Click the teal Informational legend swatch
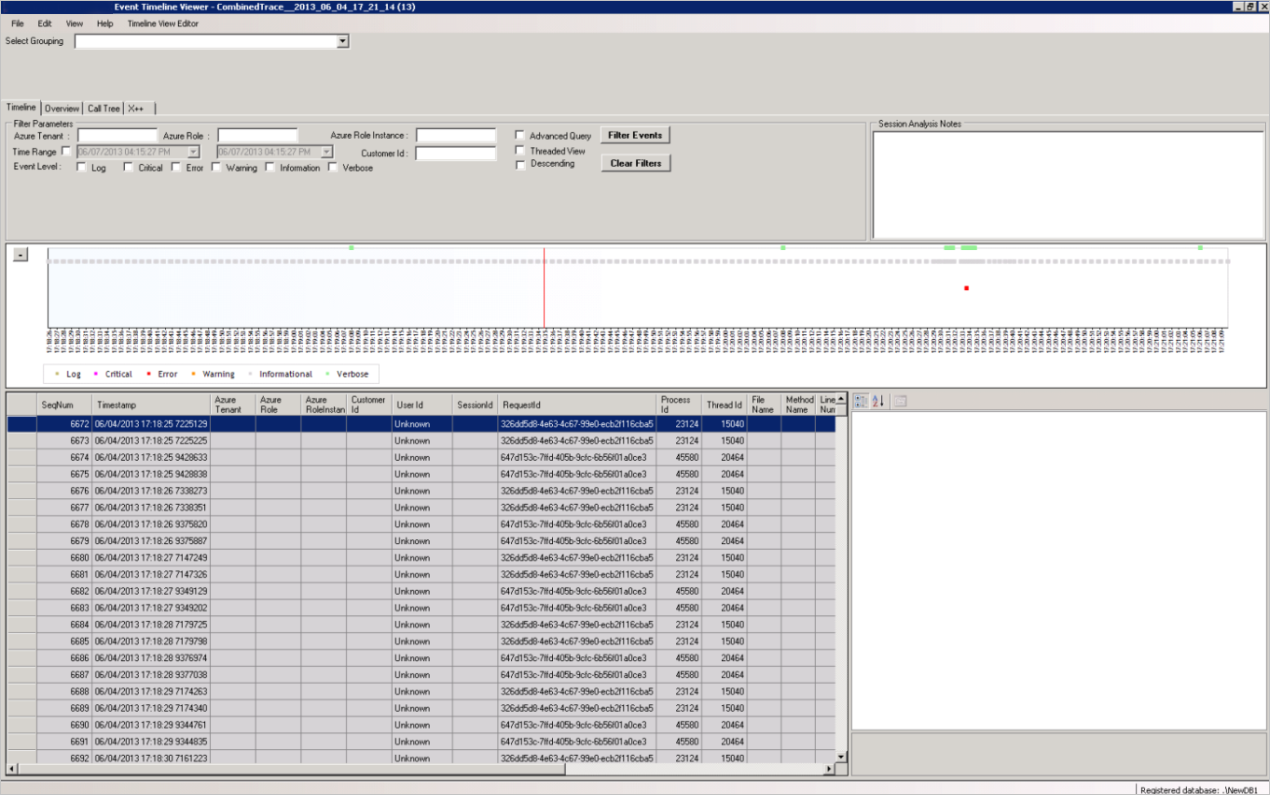Image resolution: width=1270 pixels, height=795 pixels. click(x=250, y=375)
